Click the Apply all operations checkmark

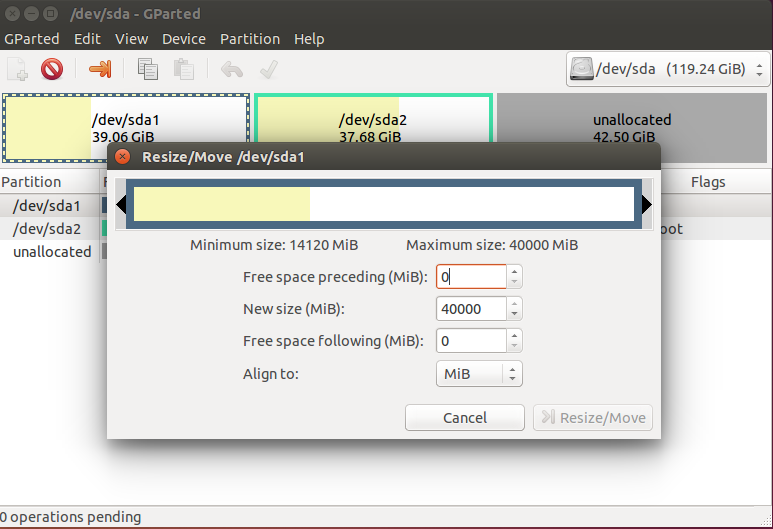[269, 70]
